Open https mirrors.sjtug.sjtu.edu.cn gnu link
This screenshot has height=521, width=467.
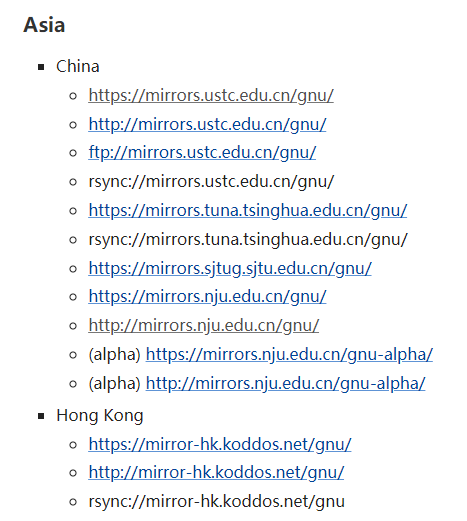pyautogui.click(x=230, y=268)
